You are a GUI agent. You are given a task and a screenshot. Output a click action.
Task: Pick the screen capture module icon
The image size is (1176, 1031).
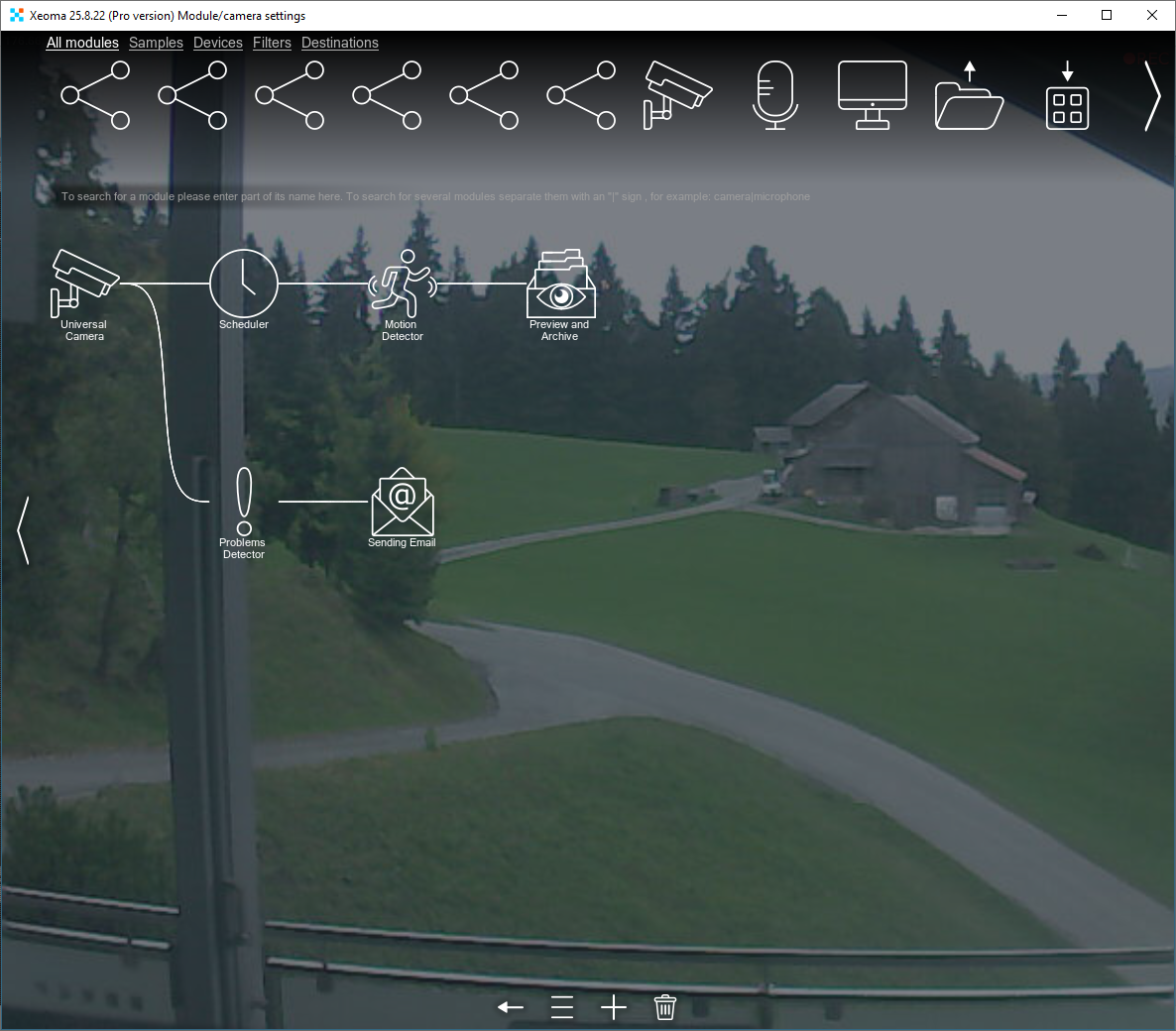[x=872, y=94]
